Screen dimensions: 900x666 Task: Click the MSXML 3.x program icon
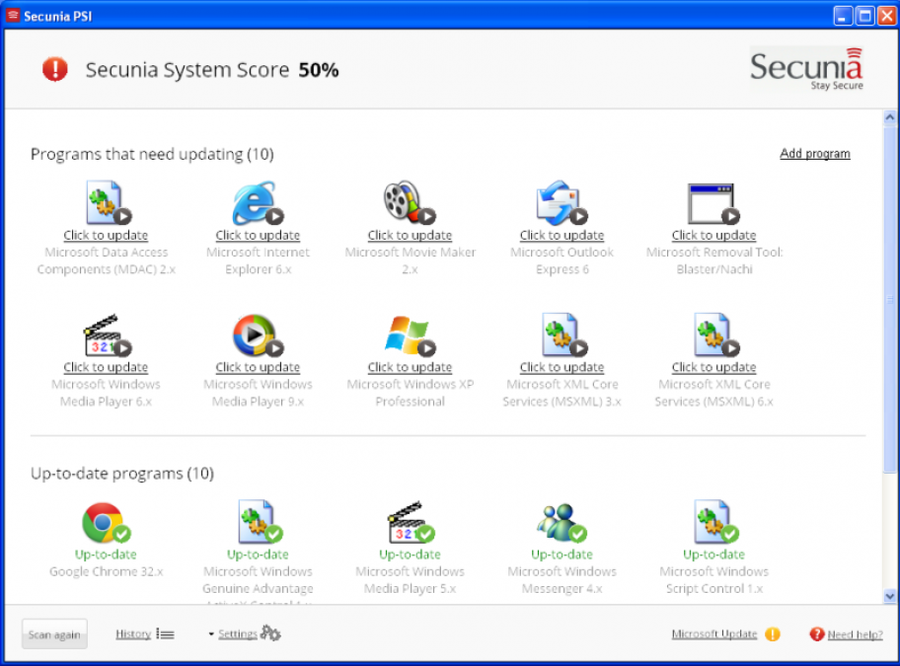(564, 335)
